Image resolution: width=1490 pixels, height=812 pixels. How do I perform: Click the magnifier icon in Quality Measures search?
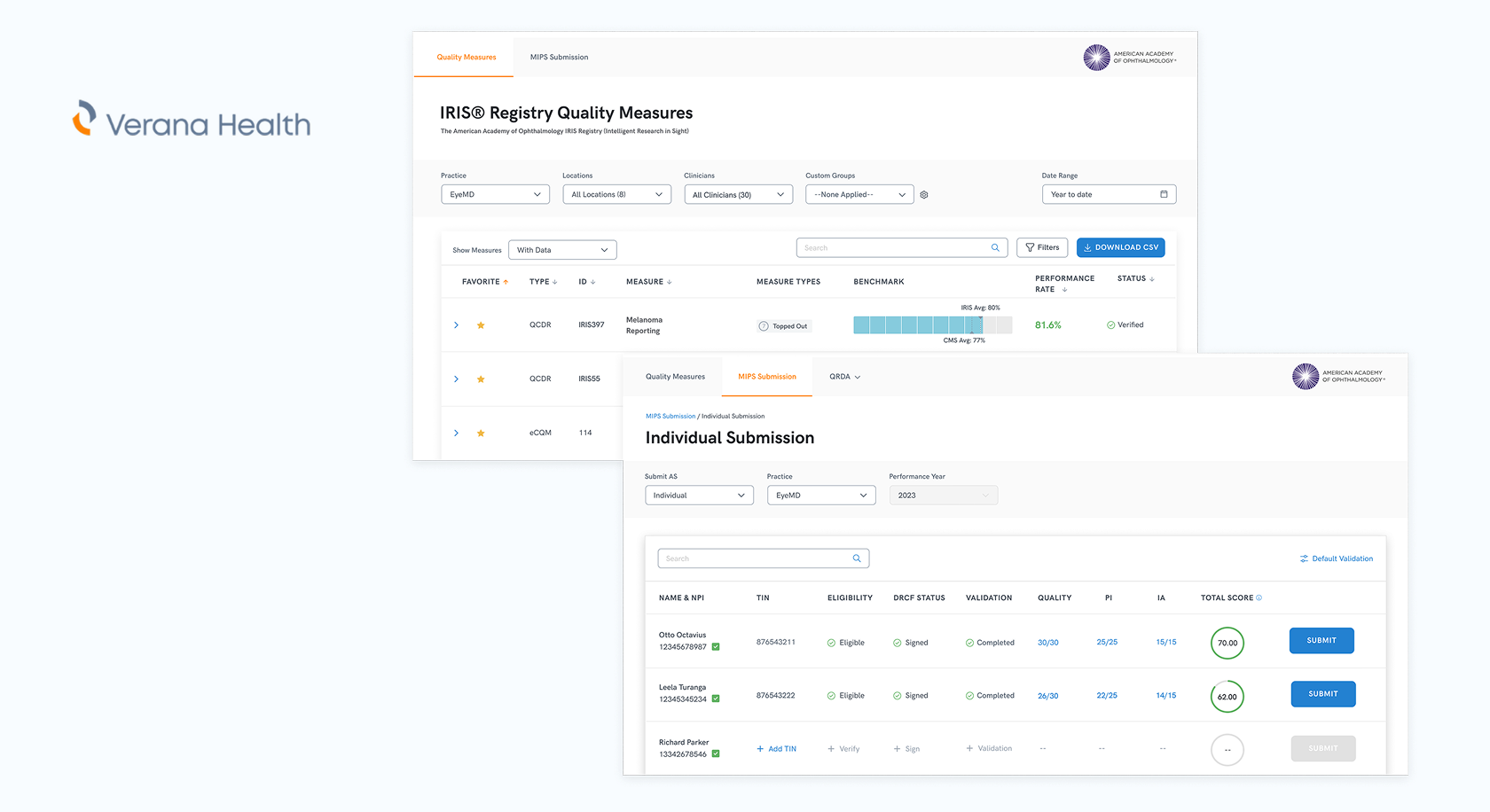coord(995,248)
